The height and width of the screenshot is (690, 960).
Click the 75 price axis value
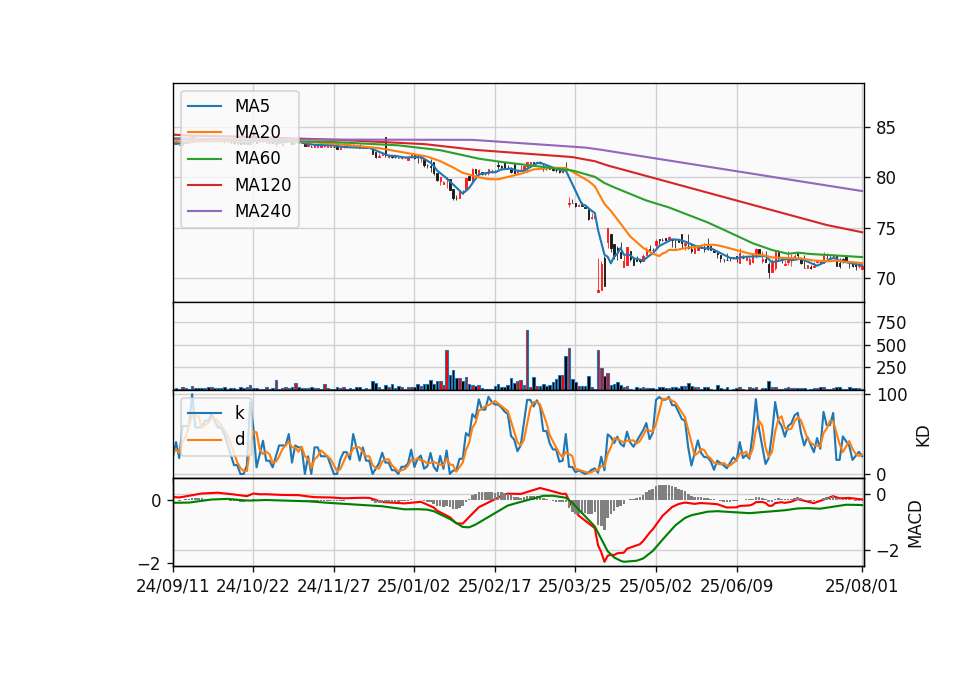coord(885,229)
